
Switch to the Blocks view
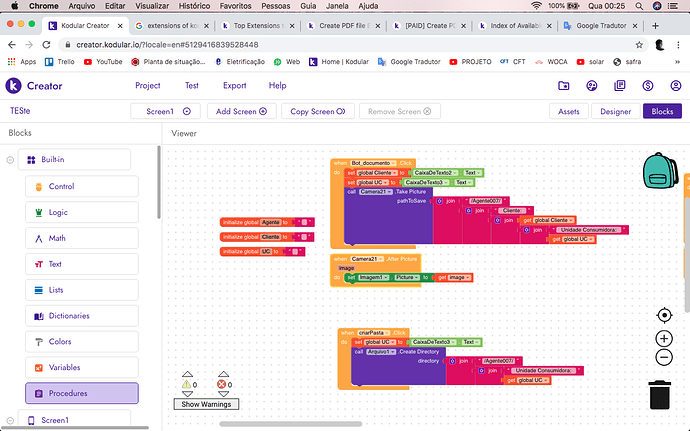662,111
